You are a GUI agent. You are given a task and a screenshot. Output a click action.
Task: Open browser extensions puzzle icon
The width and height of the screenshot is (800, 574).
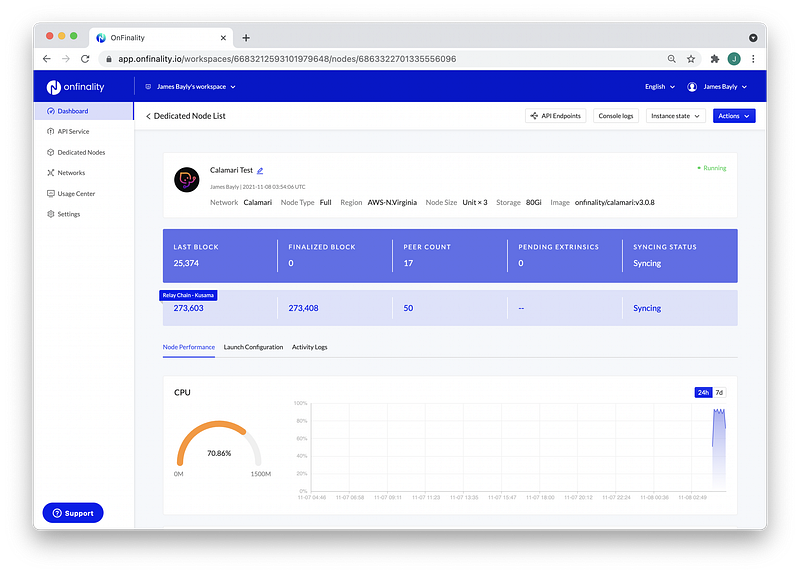click(715, 59)
